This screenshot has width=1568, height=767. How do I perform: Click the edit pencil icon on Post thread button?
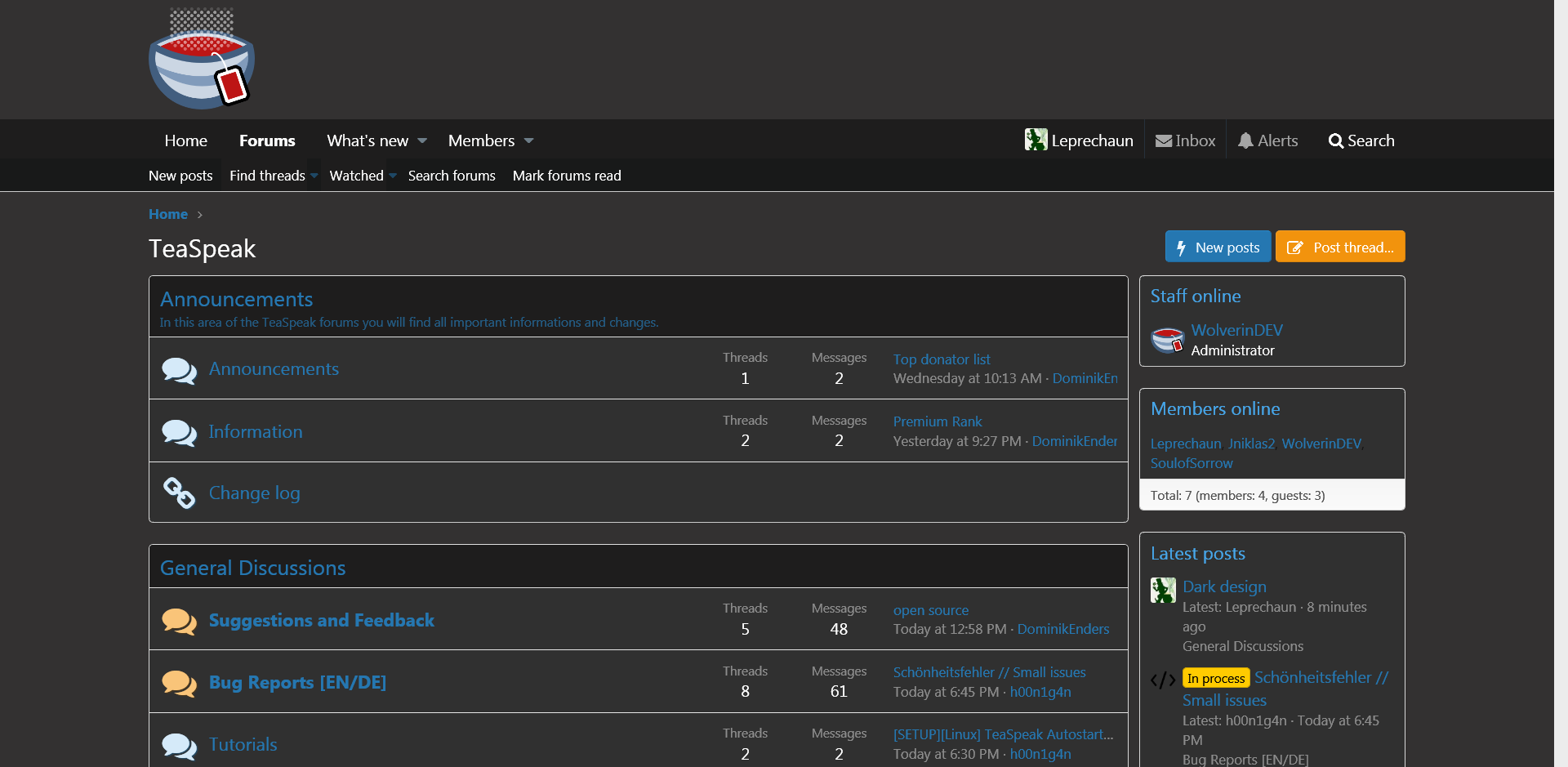pos(1294,247)
